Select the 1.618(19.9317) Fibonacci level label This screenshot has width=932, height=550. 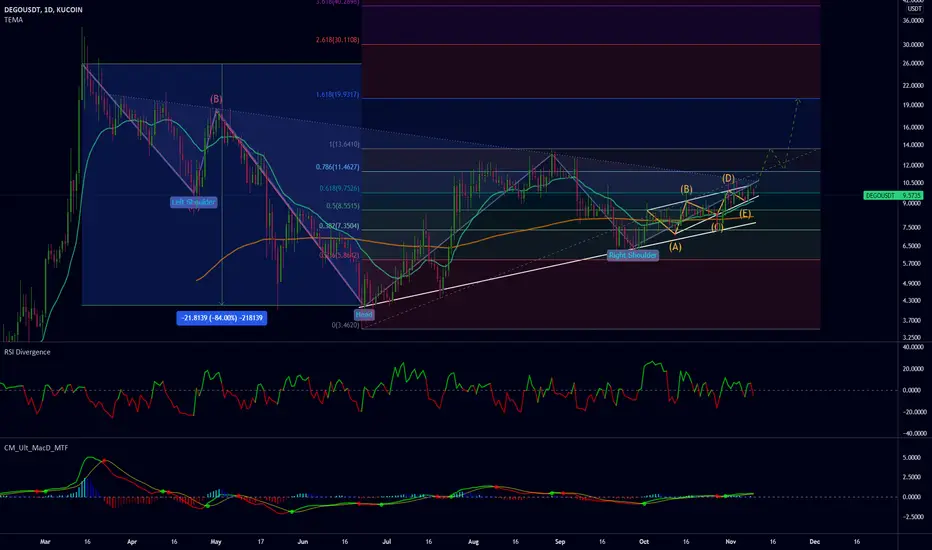[x=338, y=95]
